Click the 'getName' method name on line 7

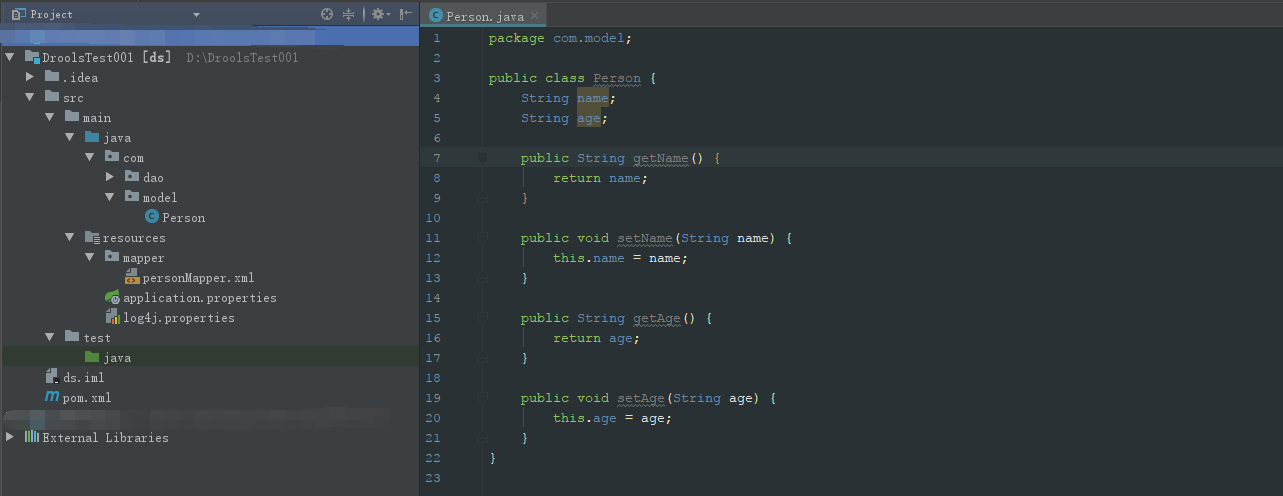click(661, 158)
